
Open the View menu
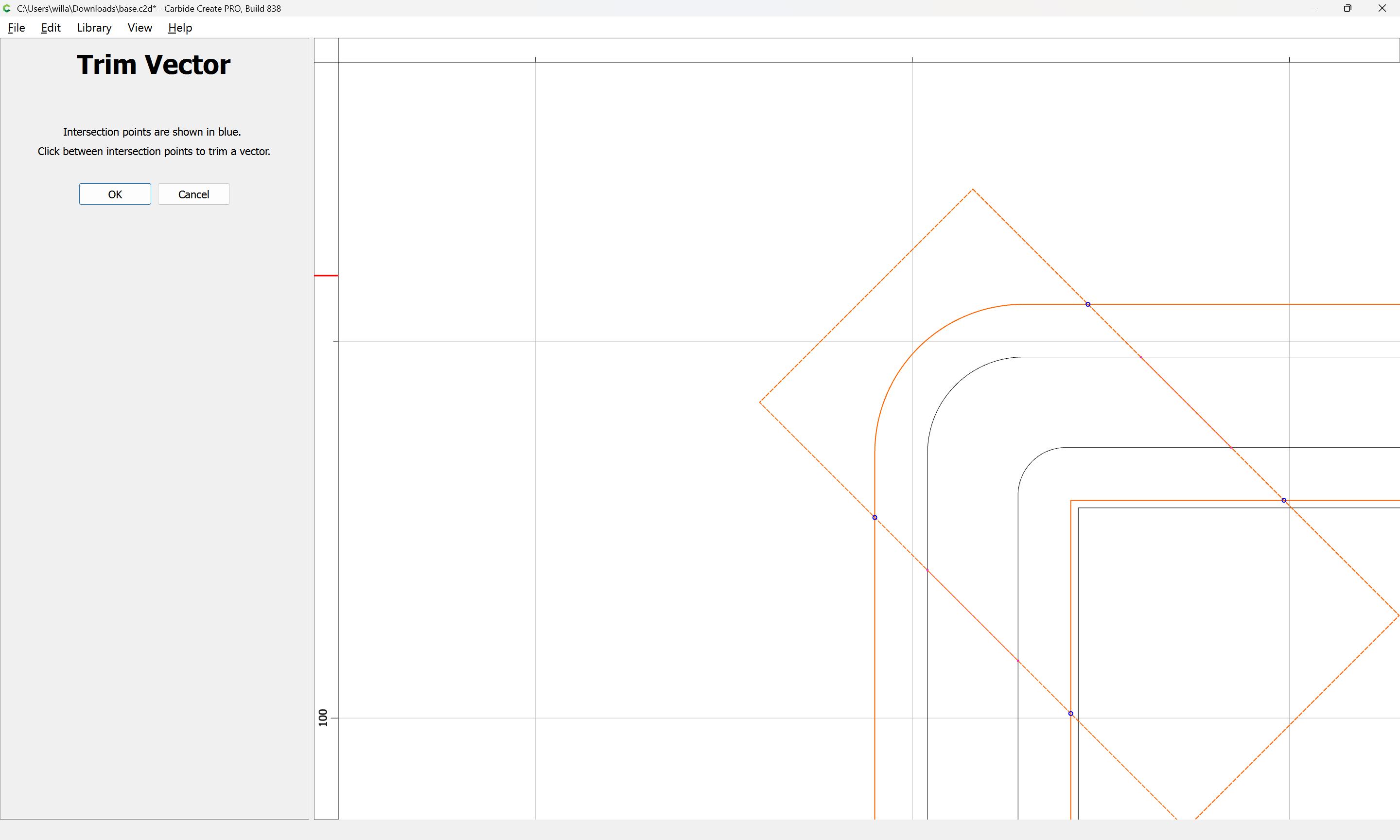pos(140,28)
